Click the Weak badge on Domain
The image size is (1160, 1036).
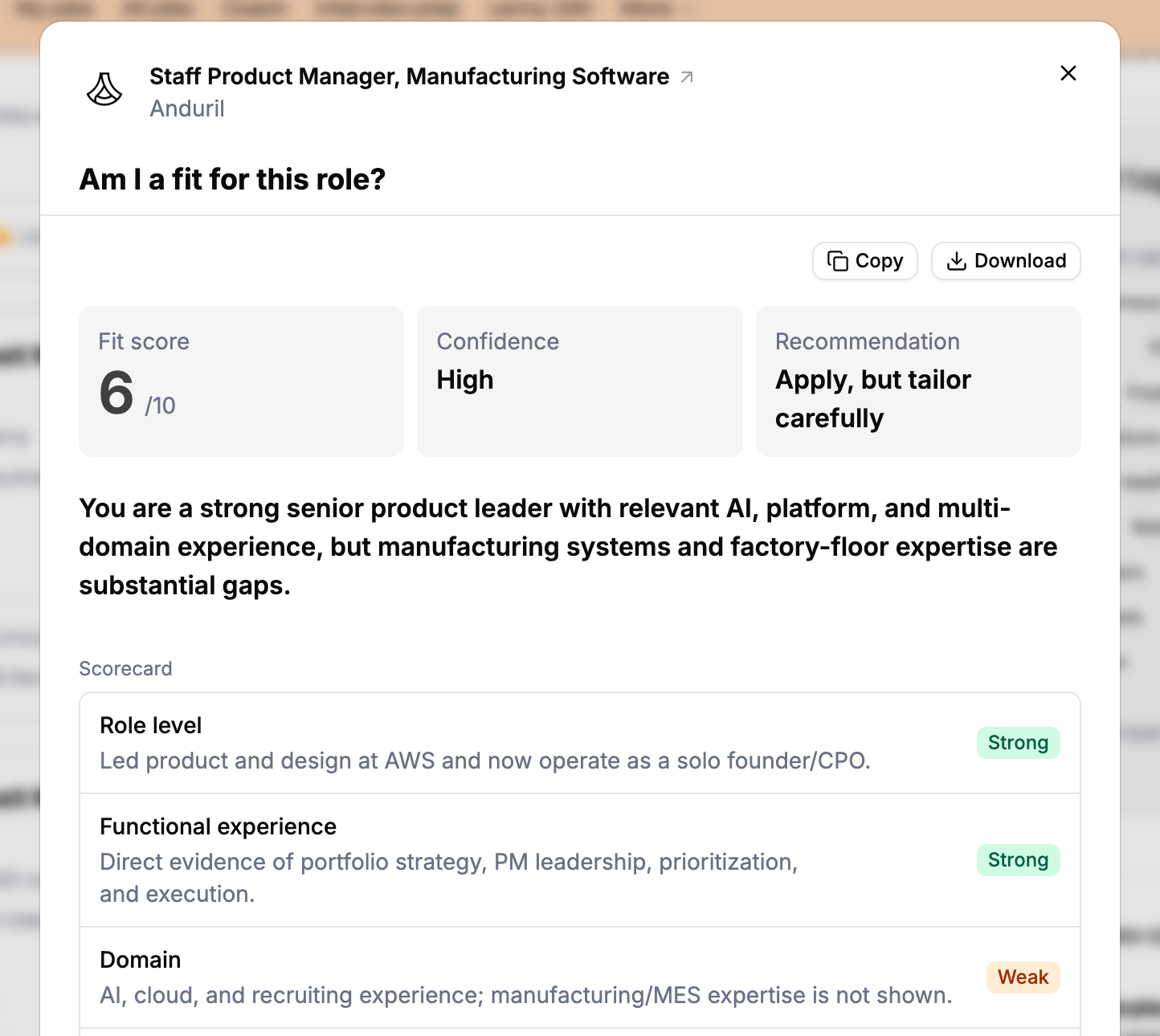click(1023, 977)
